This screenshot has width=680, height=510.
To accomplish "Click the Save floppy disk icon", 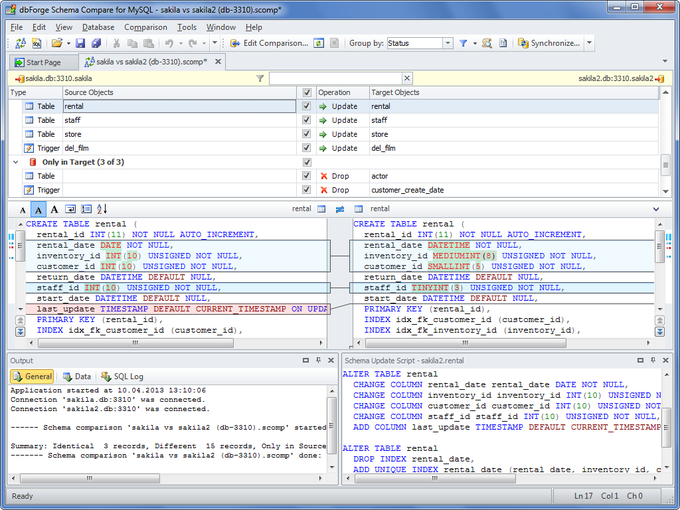I will (x=80, y=43).
